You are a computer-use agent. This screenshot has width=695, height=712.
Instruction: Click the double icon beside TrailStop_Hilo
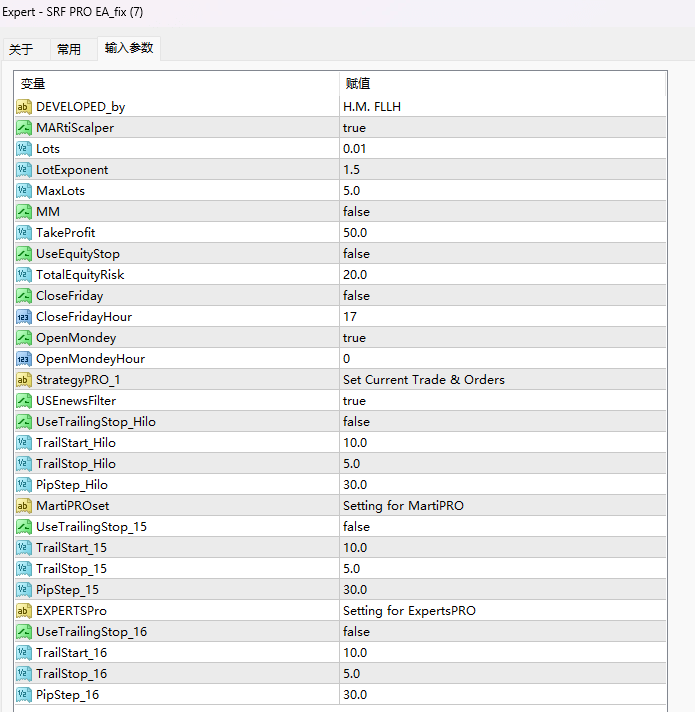coord(24,464)
